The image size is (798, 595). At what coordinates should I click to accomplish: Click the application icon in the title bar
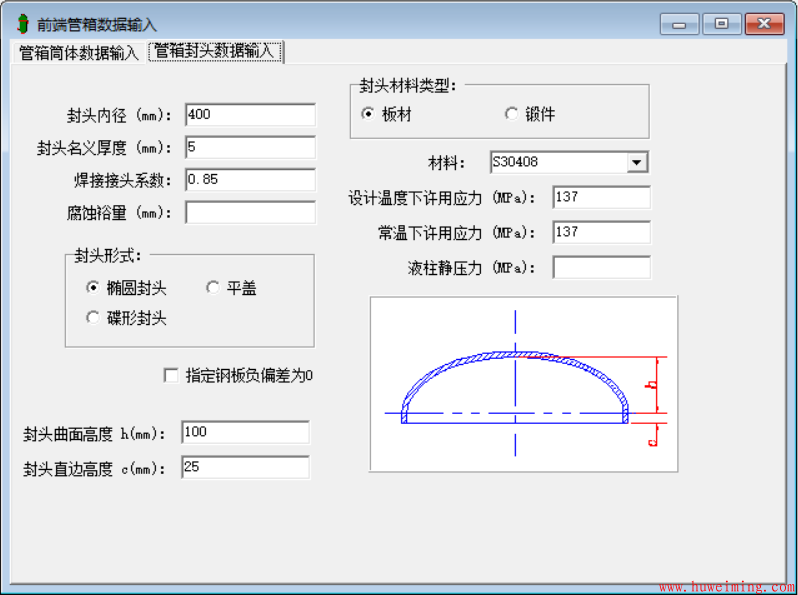point(22,24)
